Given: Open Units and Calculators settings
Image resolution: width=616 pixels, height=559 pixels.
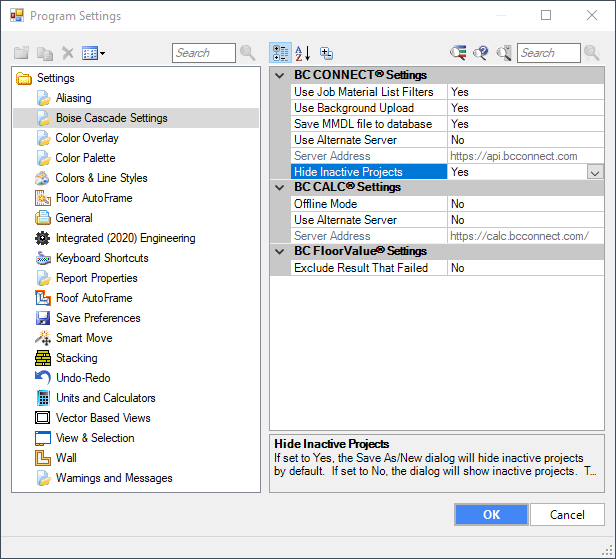Looking at the screenshot, I should click(x=106, y=398).
